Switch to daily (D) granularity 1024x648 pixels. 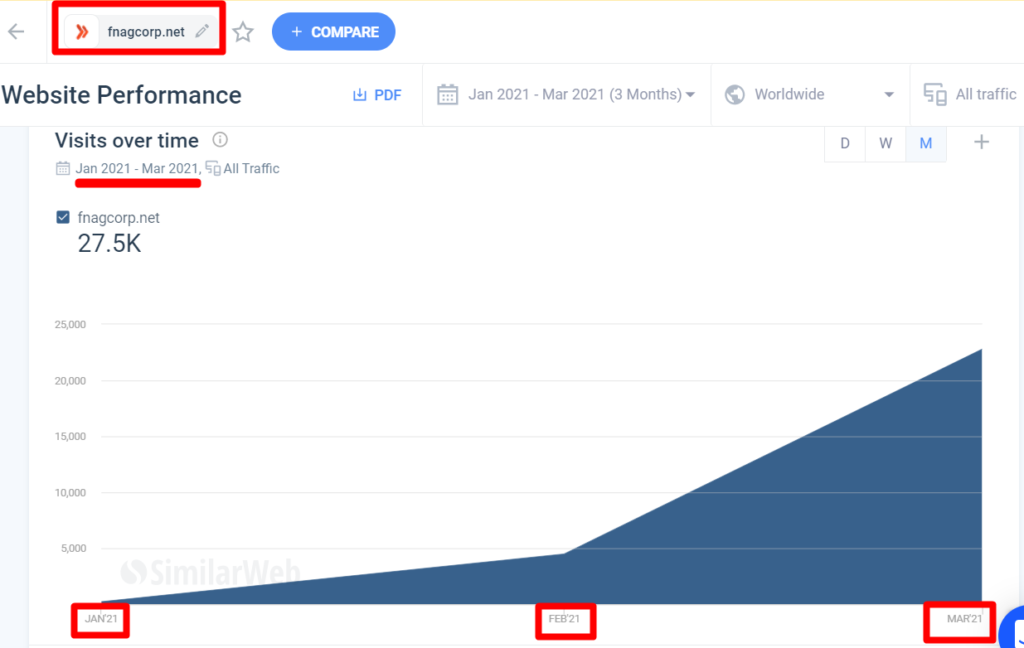pyautogui.click(x=845, y=143)
